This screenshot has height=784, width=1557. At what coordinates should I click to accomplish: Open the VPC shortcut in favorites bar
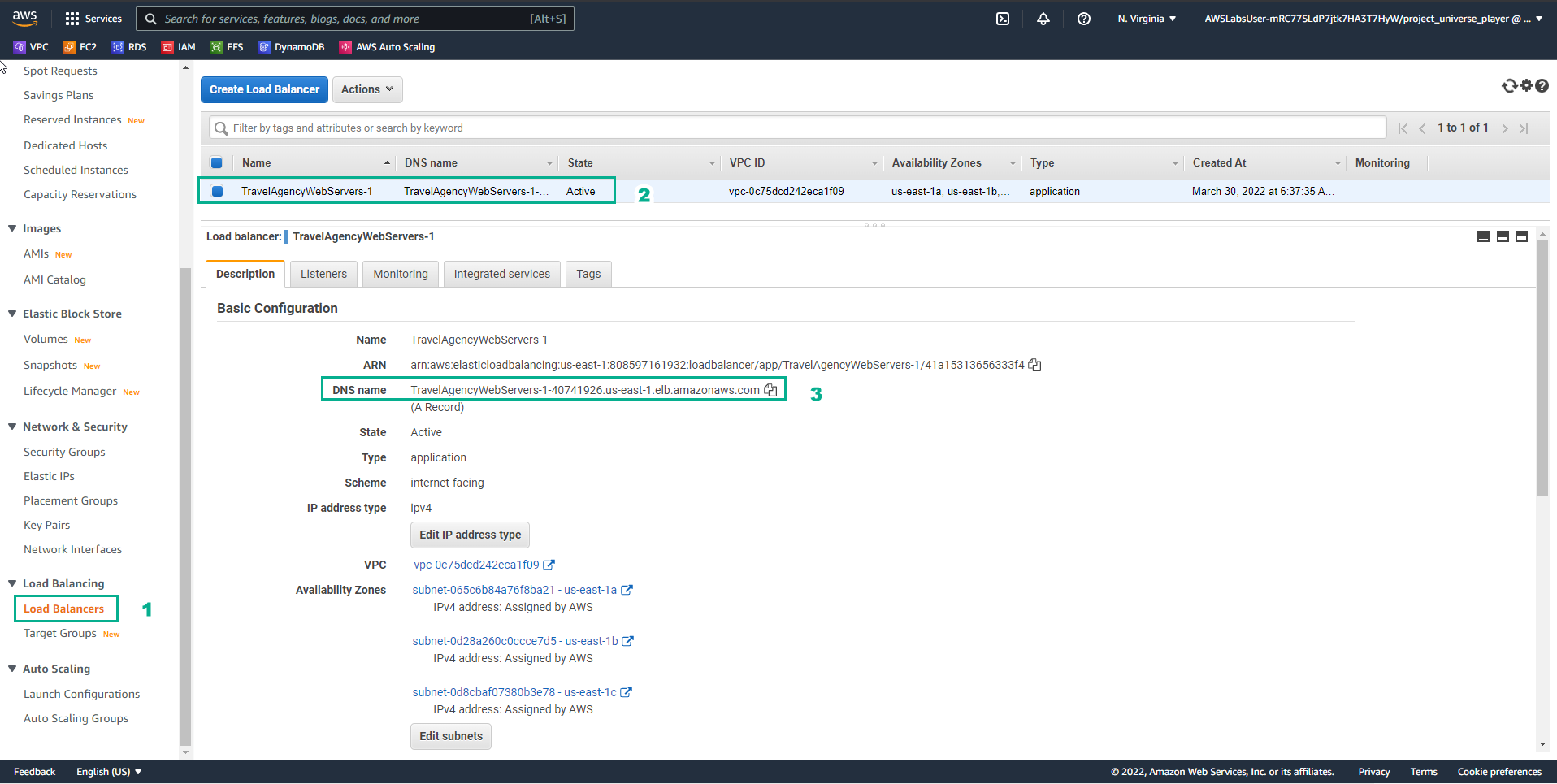31,47
